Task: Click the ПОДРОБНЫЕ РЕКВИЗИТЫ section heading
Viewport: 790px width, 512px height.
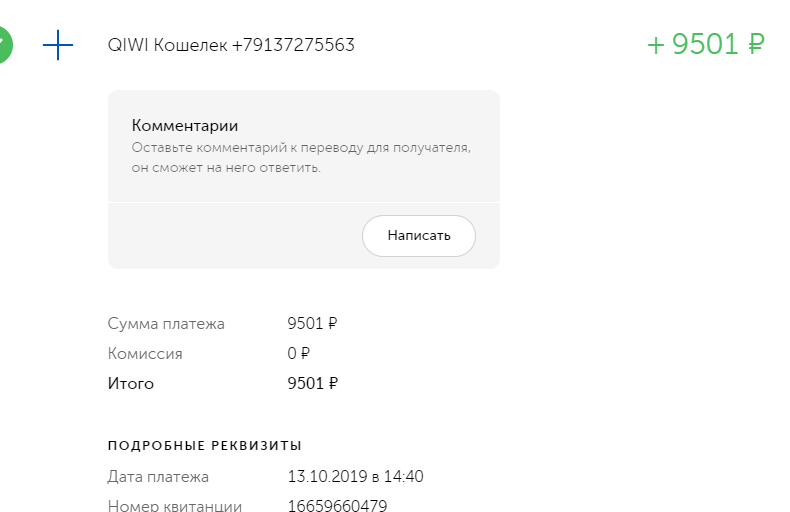Action: coord(205,446)
